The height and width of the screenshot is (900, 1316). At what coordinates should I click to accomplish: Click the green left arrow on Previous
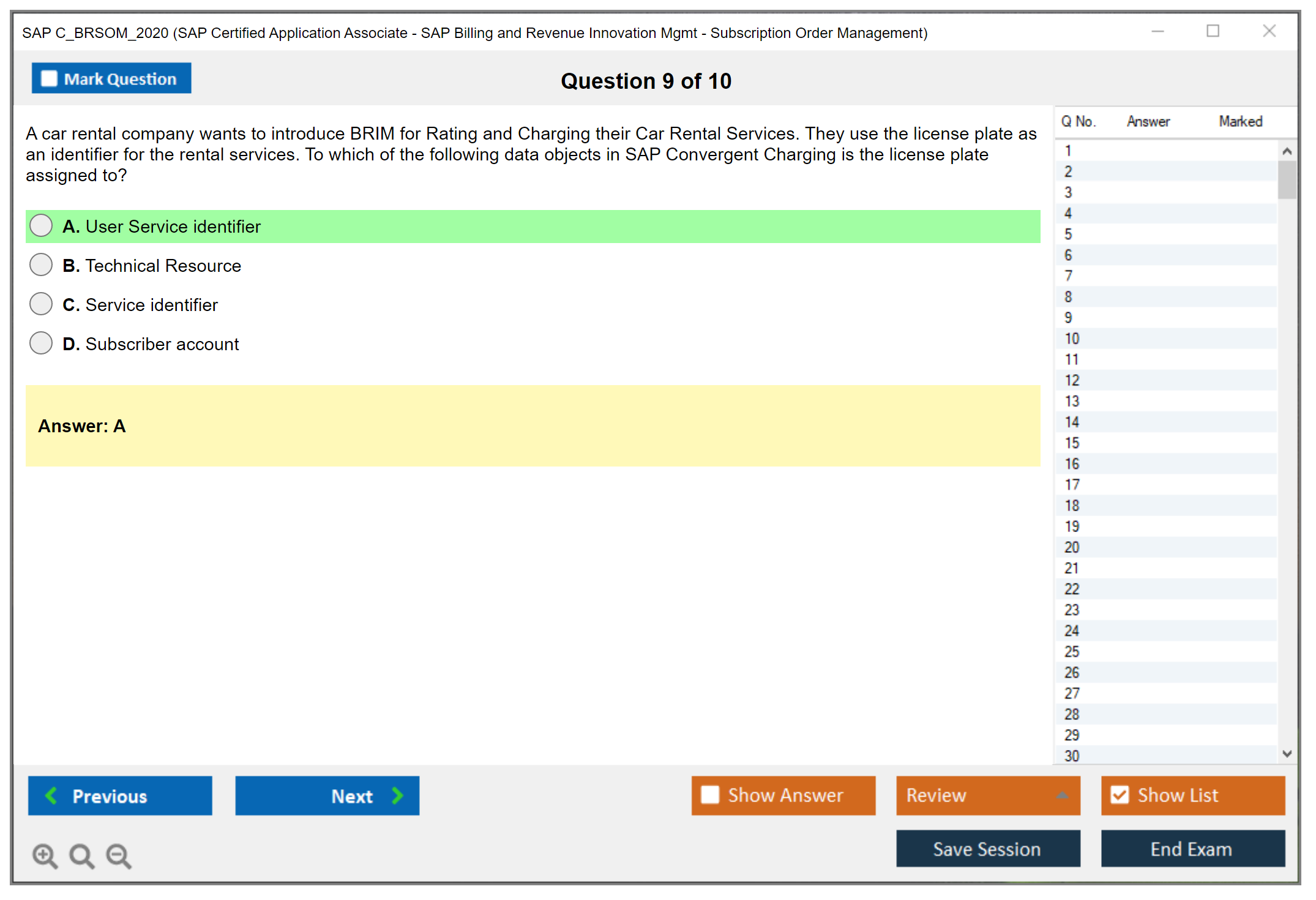tap(51, 795)
